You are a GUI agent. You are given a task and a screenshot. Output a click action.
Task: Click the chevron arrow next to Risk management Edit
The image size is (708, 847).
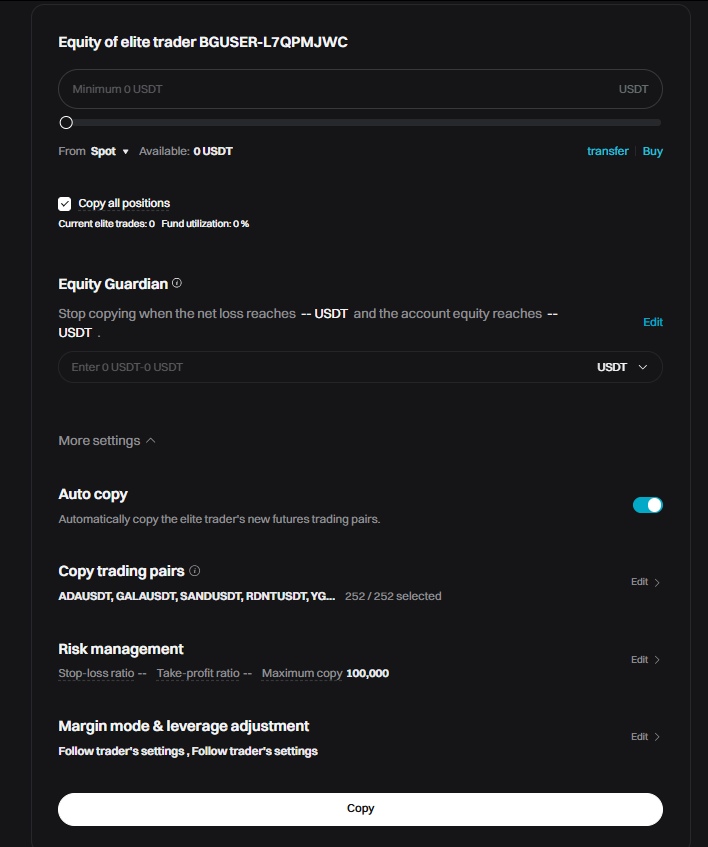point(658,659)
